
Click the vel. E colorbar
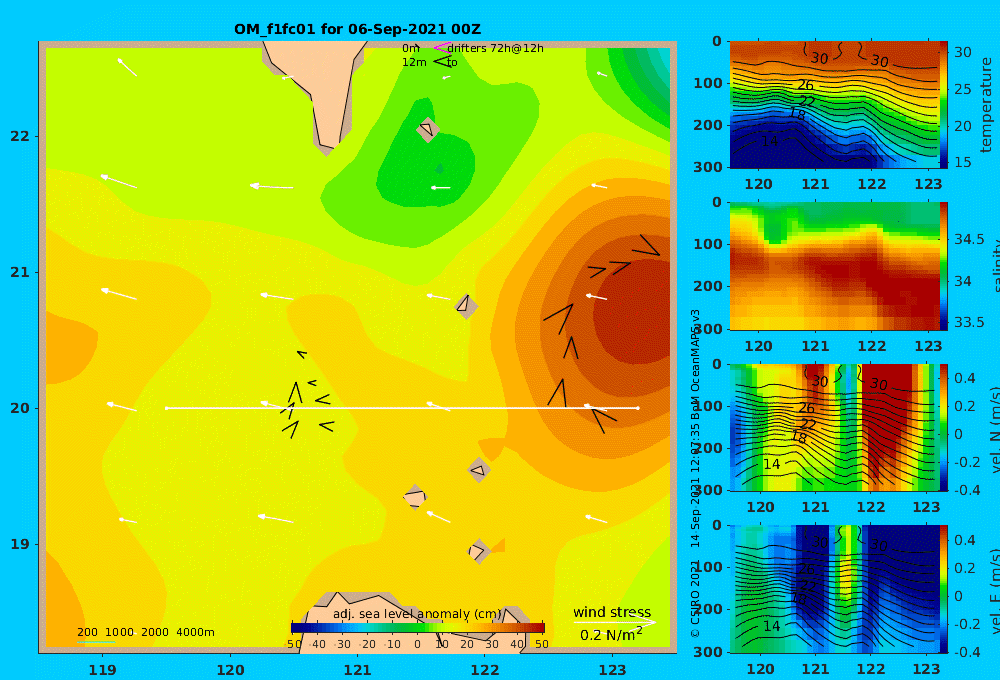944,589
